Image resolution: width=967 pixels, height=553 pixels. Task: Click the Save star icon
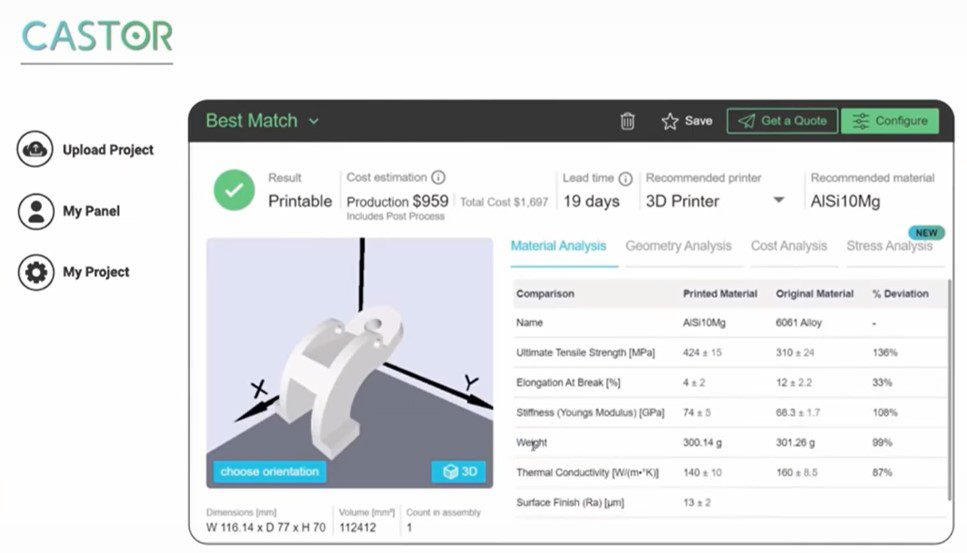[x=670, y=121]
